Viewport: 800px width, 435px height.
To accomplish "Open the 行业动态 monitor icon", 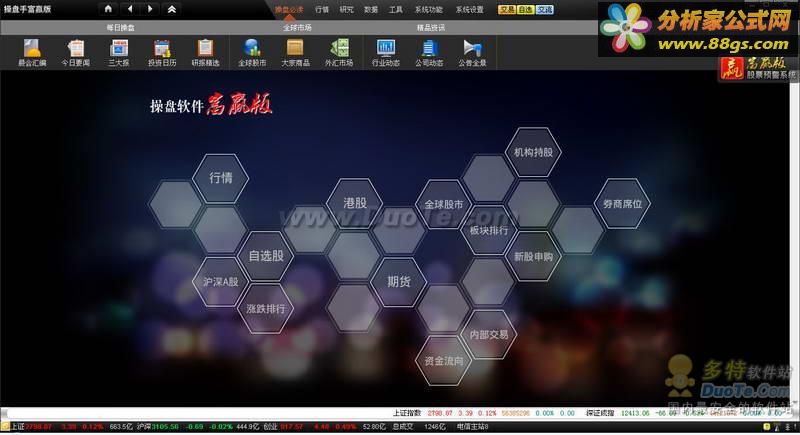I will [x=386, y=53].
